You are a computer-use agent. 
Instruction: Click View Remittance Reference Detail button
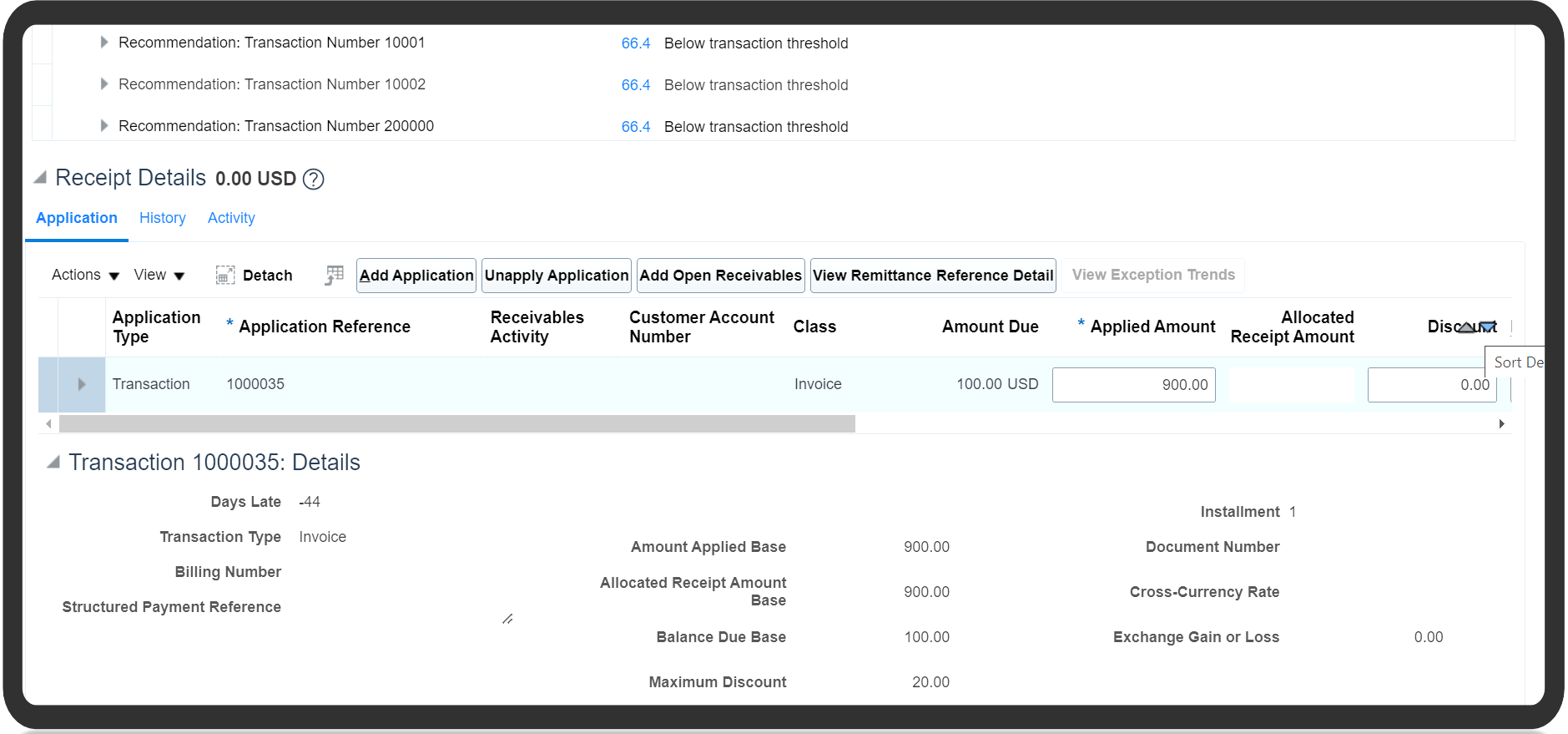click(933, 276)
